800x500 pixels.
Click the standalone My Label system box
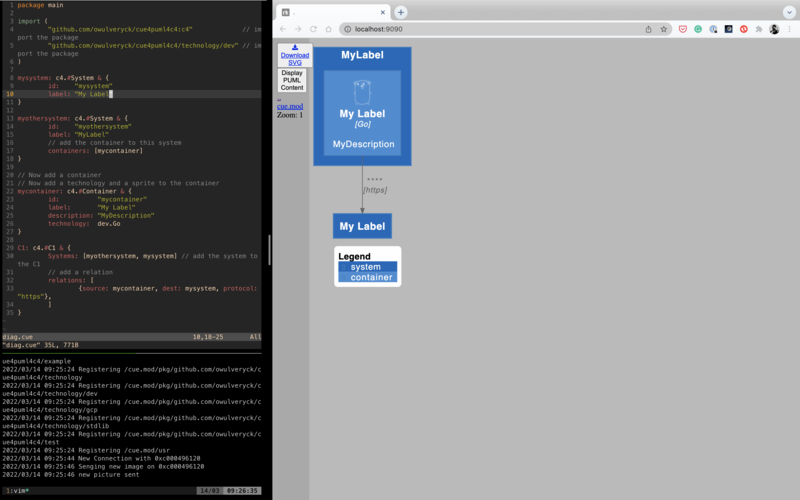[362, 226]
